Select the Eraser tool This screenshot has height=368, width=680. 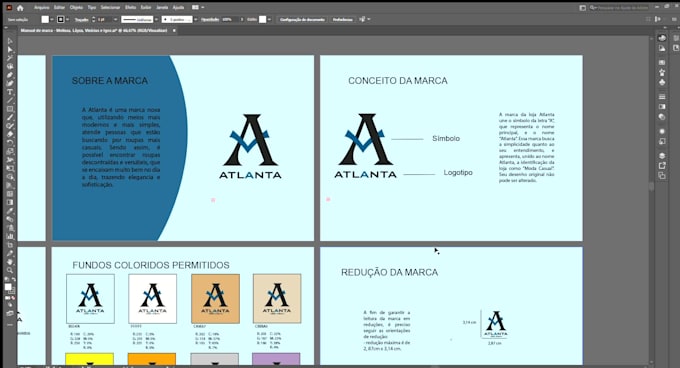[x=10, y=134]
